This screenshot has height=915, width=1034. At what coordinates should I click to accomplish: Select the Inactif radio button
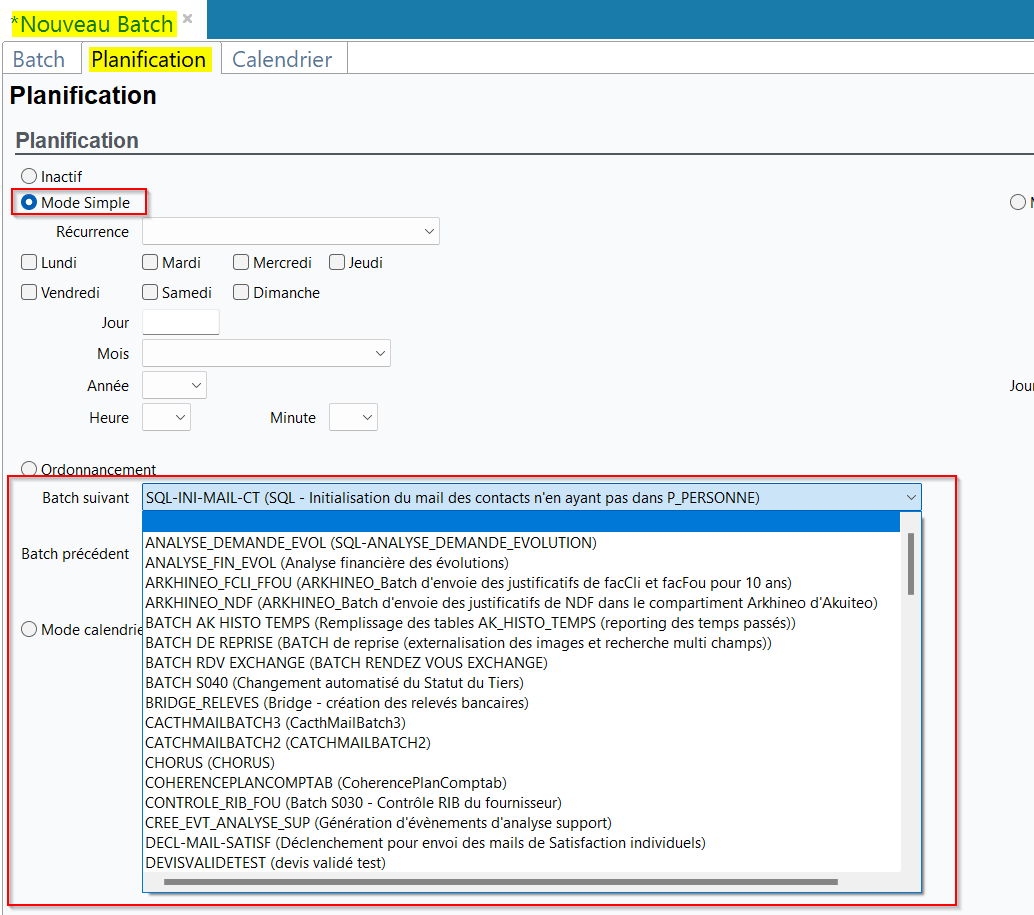pos(29,177)
